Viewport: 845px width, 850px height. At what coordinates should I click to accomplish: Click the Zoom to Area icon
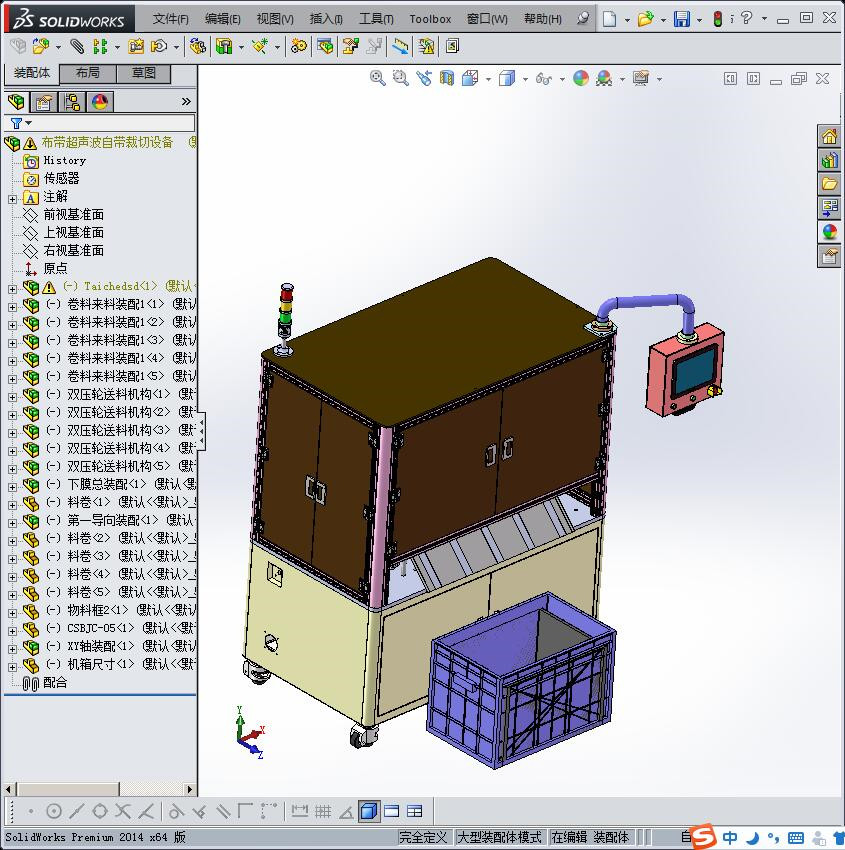click(401, 79)
